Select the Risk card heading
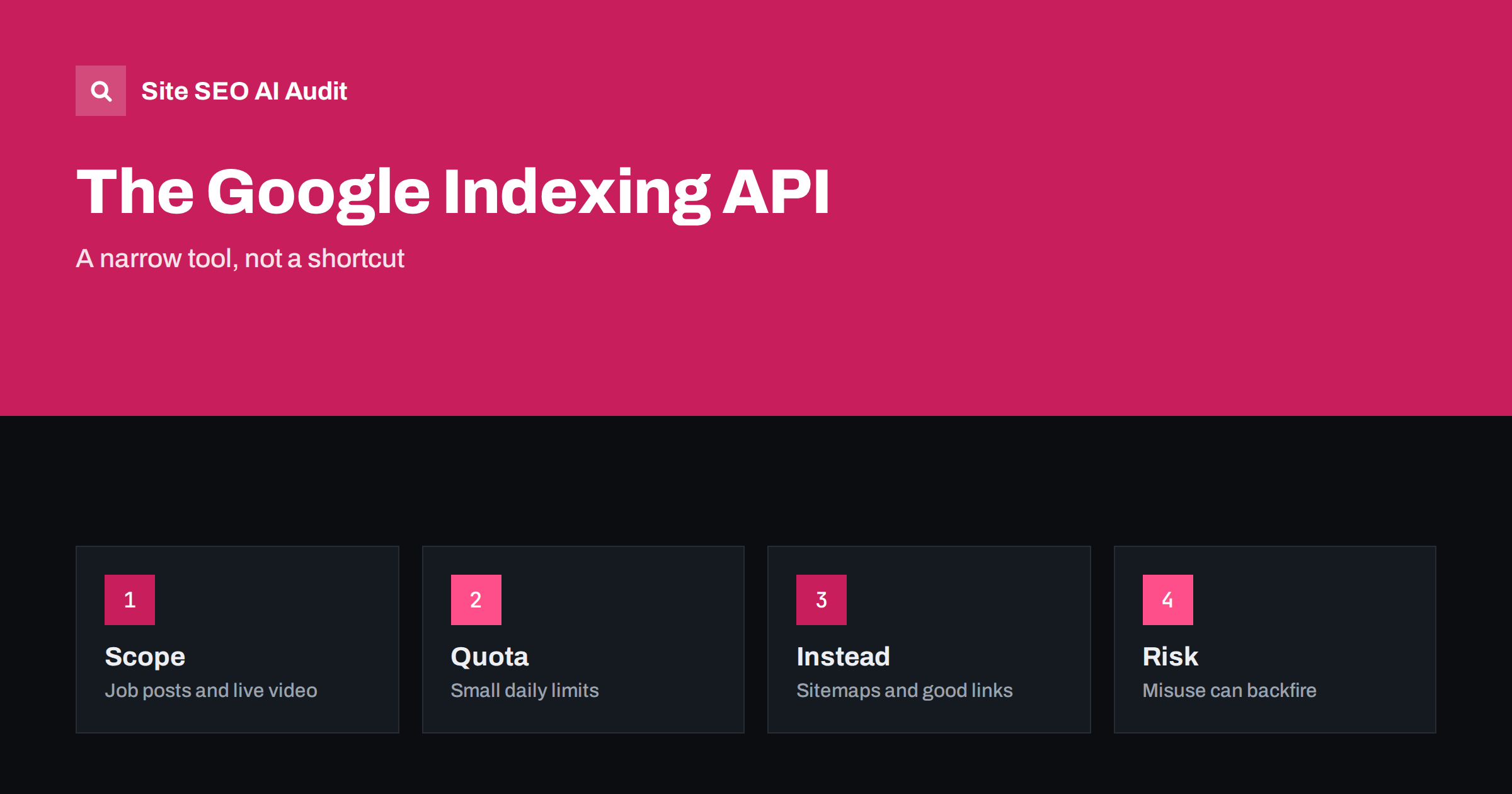Viewport: 1512px width, 794px height. click(x=1170, y=657)
